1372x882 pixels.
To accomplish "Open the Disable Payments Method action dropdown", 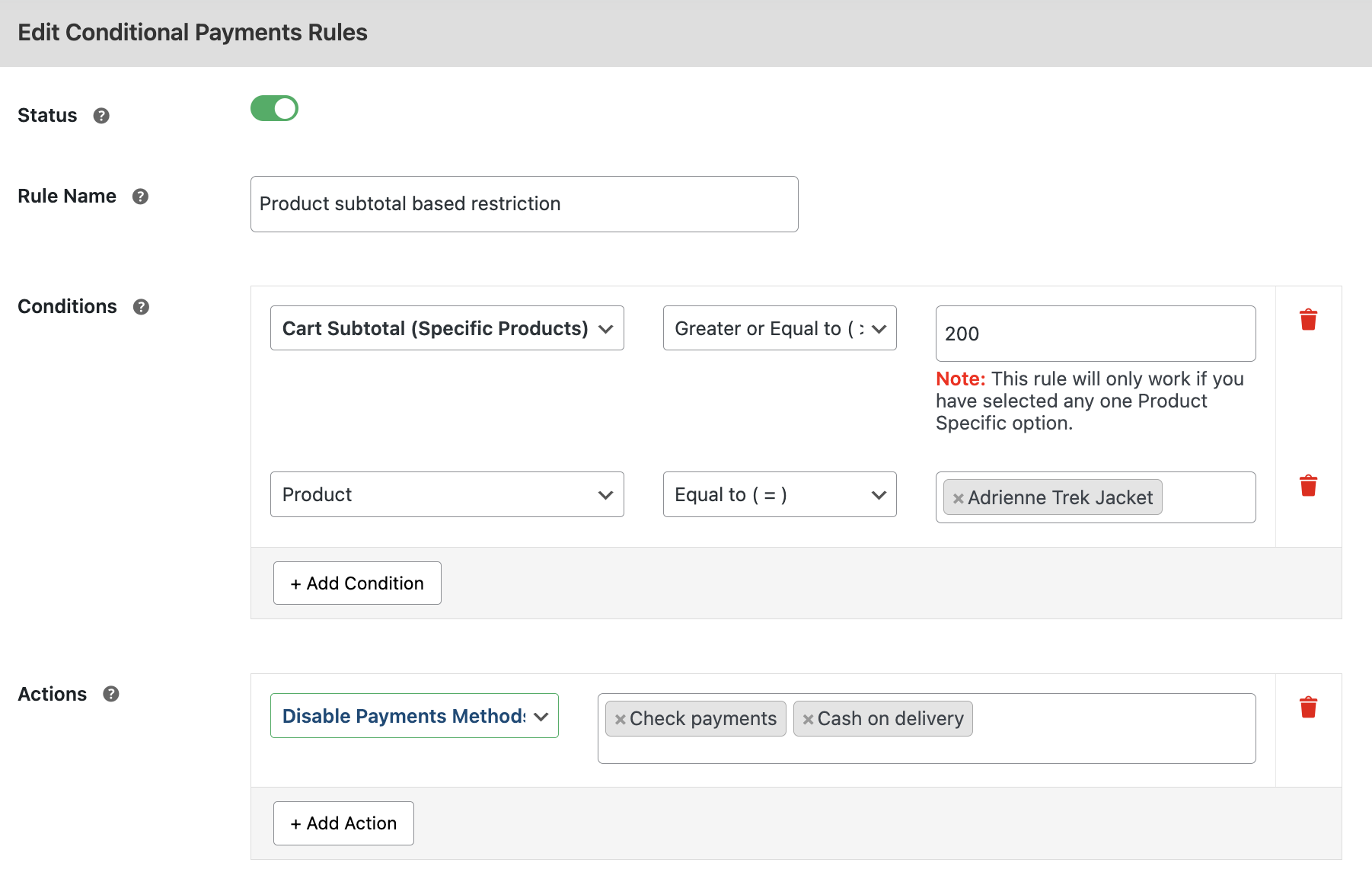I will point(414,716).
